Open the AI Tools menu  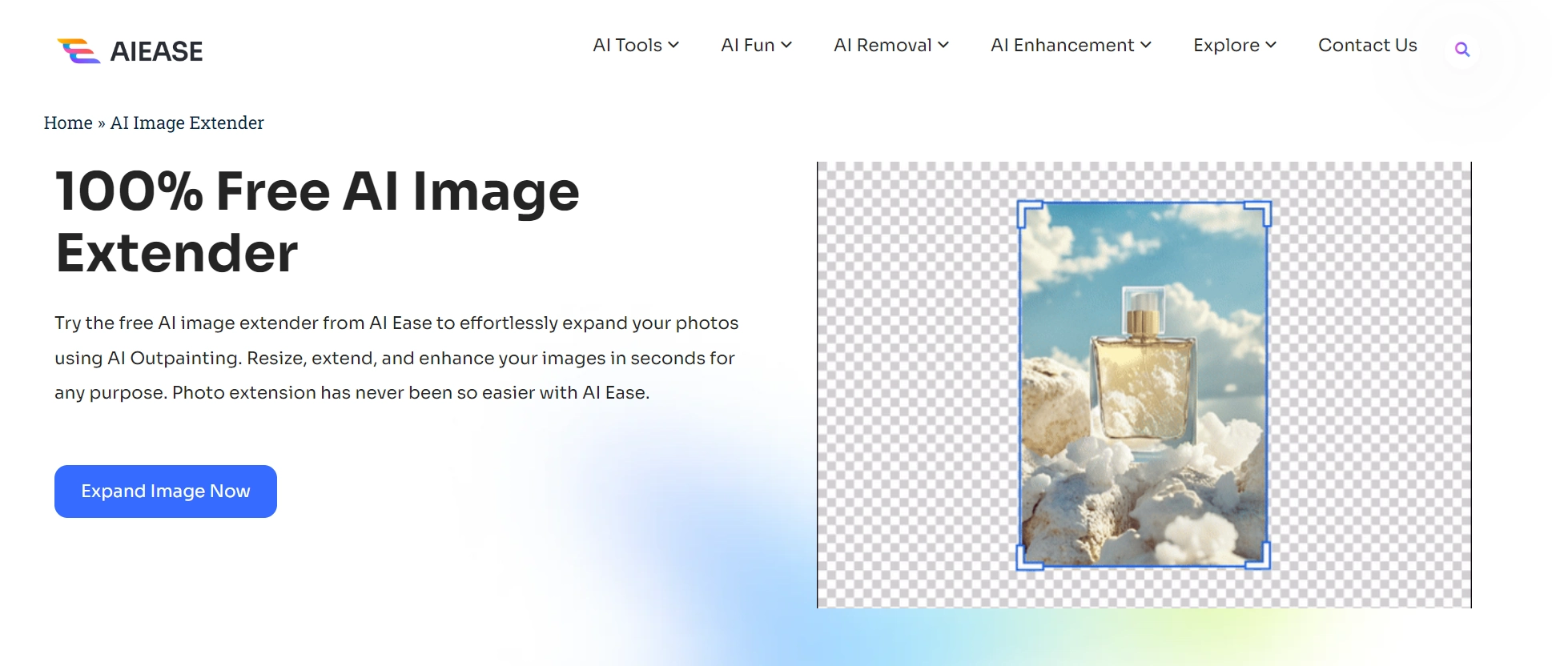(x=635, y=46)
